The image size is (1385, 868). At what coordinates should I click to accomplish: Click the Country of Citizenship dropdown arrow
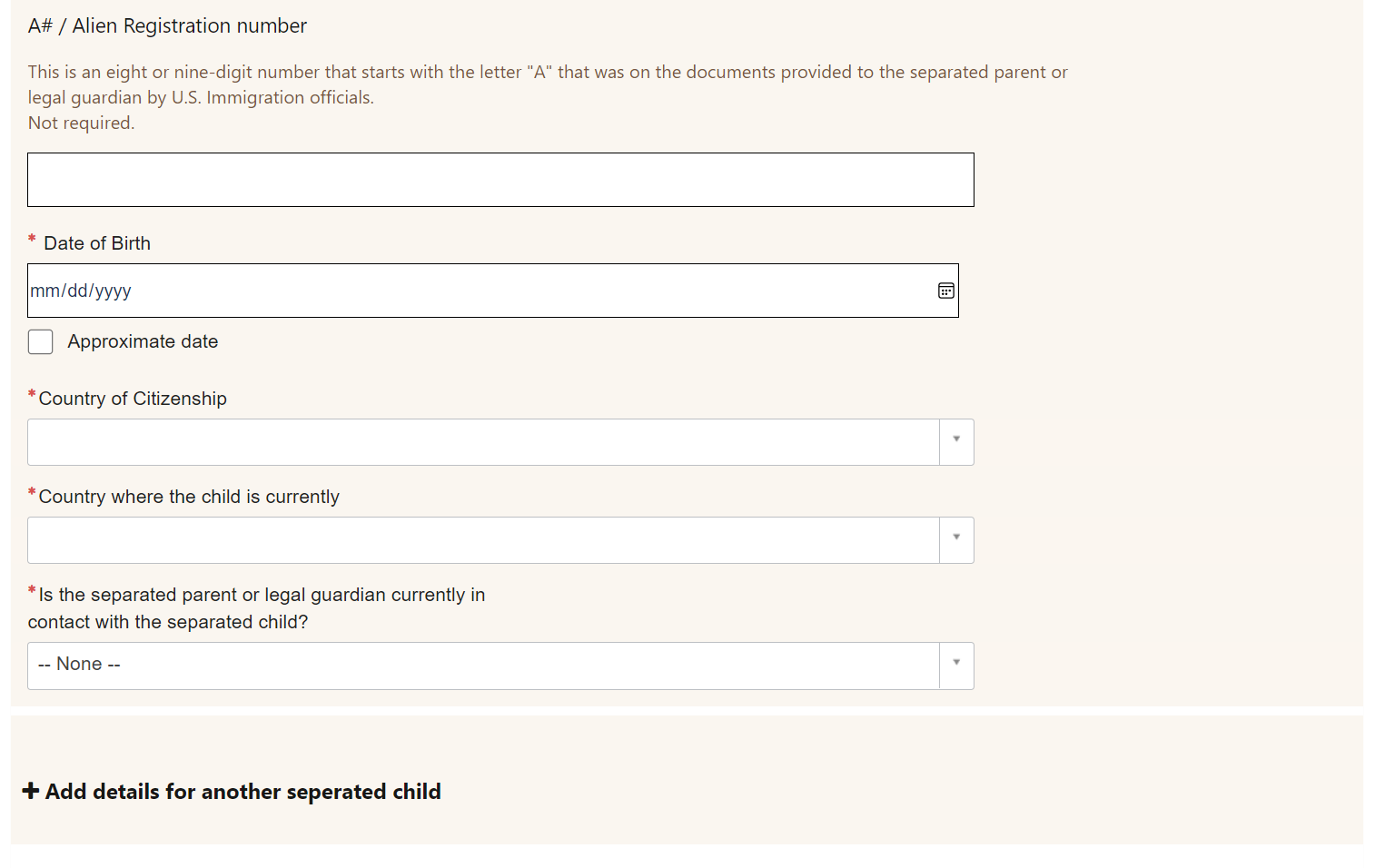click(x=956, y=441)
